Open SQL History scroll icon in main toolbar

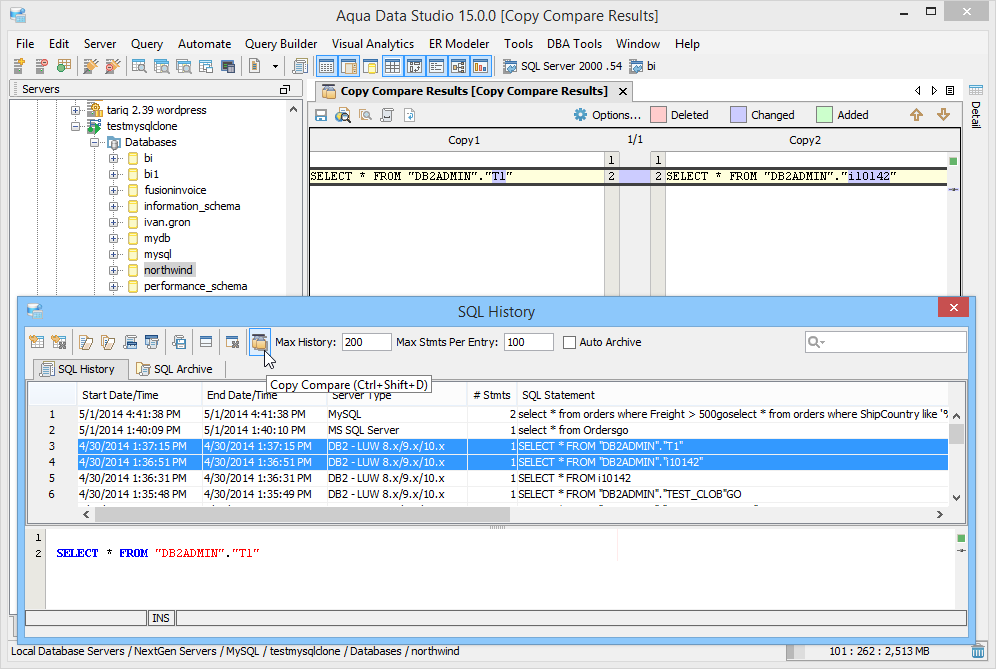pyautogui.click(x=300, y=66)
